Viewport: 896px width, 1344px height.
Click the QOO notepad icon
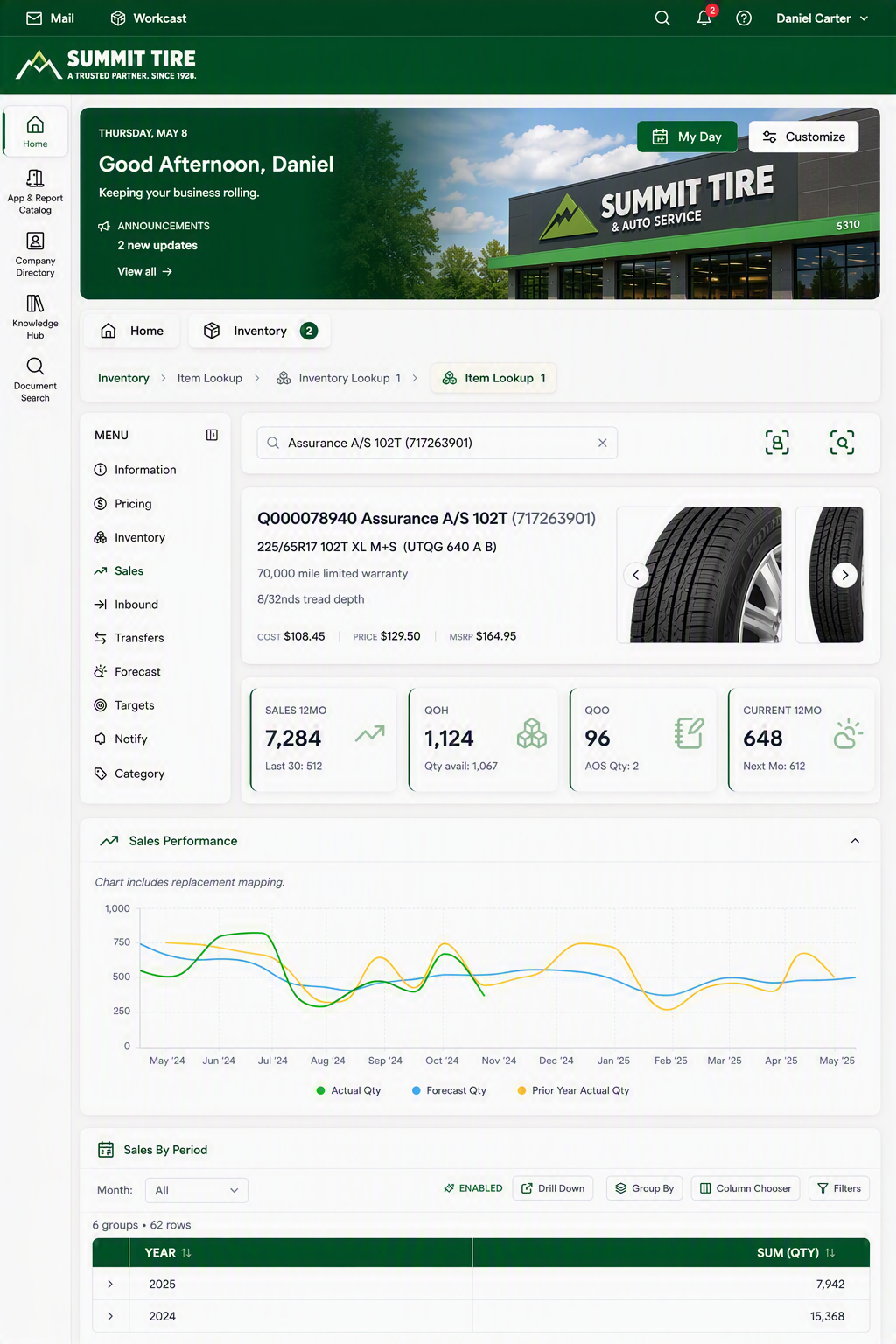click(x=689, y=733)
